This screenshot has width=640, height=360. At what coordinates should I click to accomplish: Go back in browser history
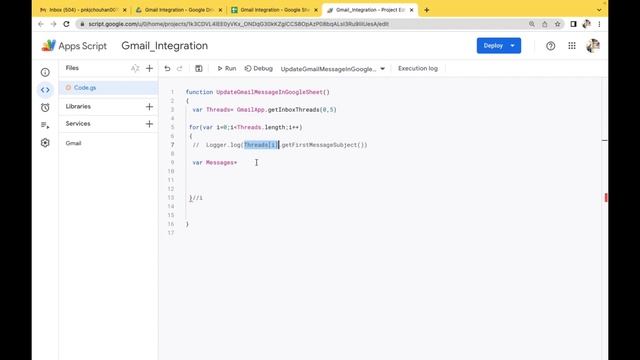coord(40,24)
